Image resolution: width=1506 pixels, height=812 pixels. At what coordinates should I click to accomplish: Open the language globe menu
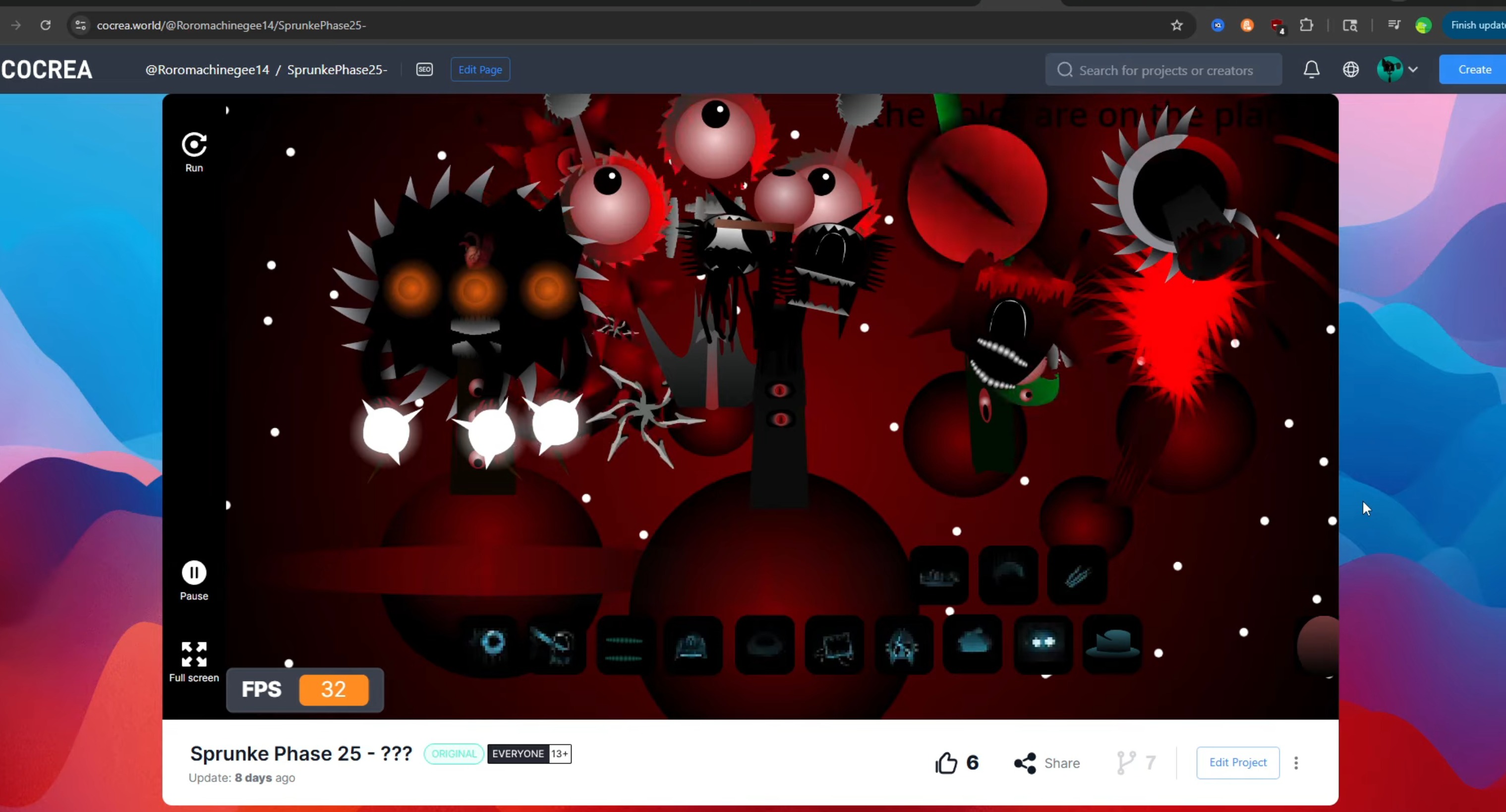1350,69
